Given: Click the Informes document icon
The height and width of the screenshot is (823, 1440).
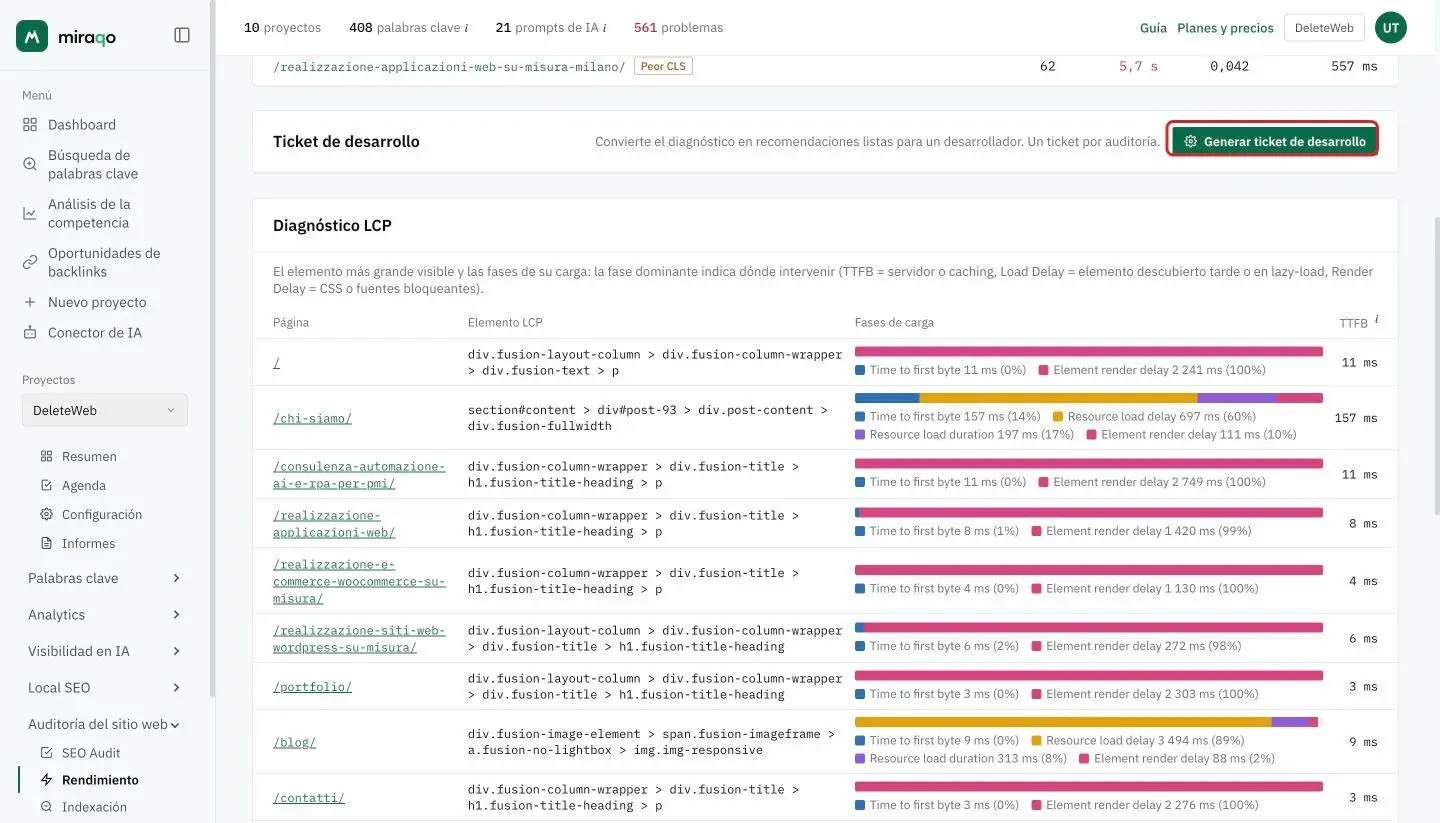Looking at the screenshot, I should [x=46, y=543].
